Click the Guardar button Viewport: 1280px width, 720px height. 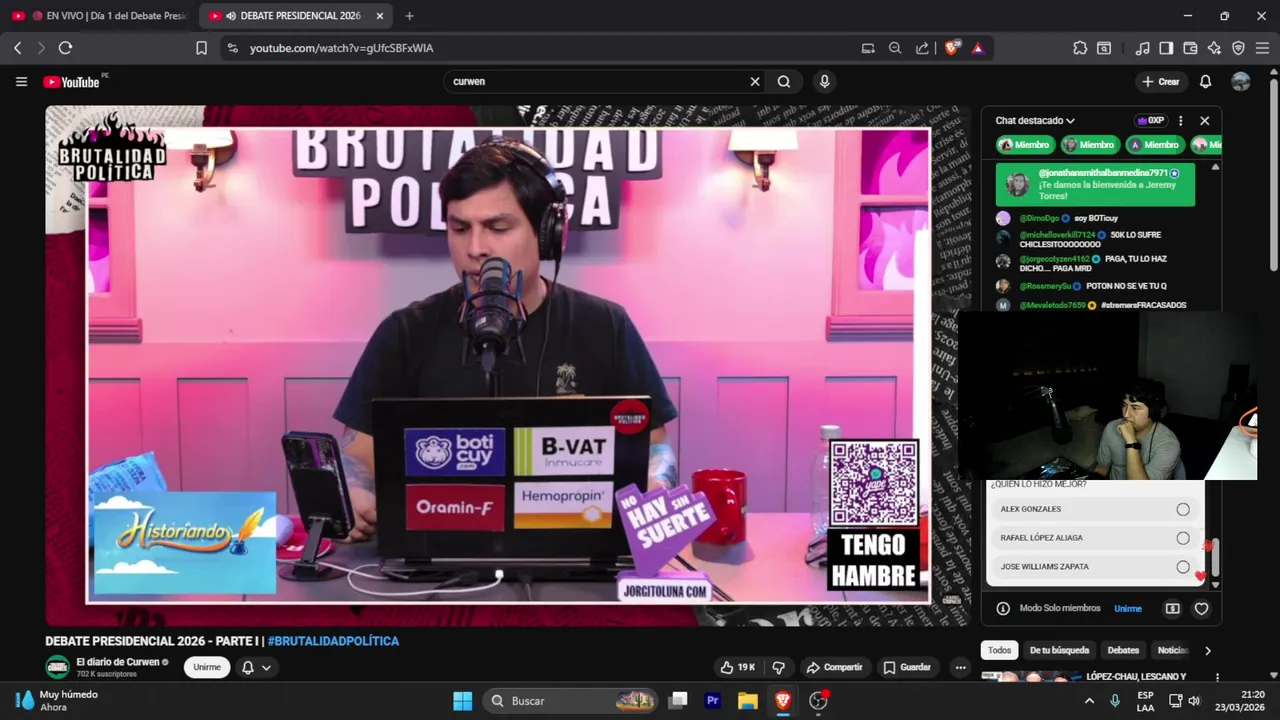(x=907, y=667)
